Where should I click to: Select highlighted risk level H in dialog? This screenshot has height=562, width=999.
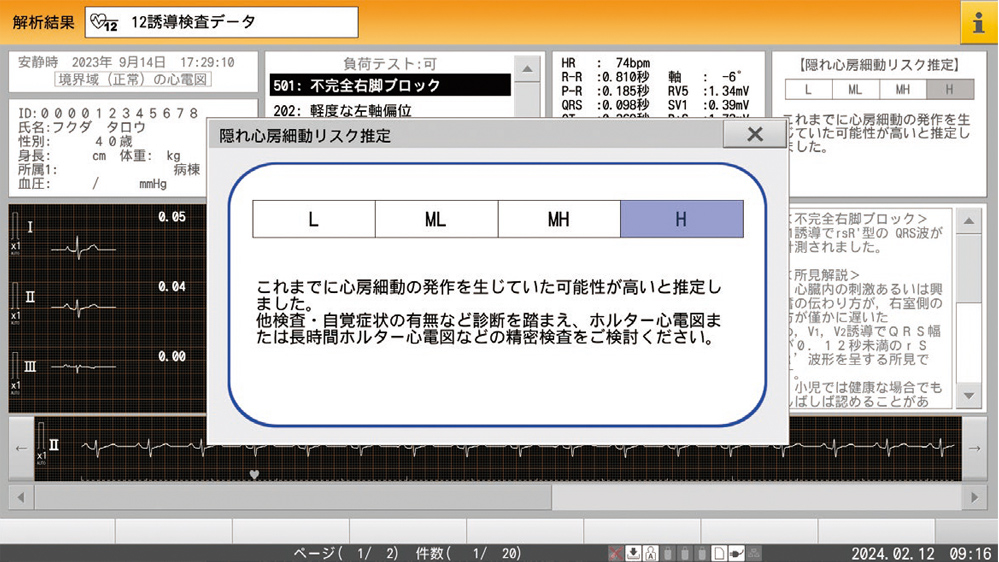tap(682, 219)
